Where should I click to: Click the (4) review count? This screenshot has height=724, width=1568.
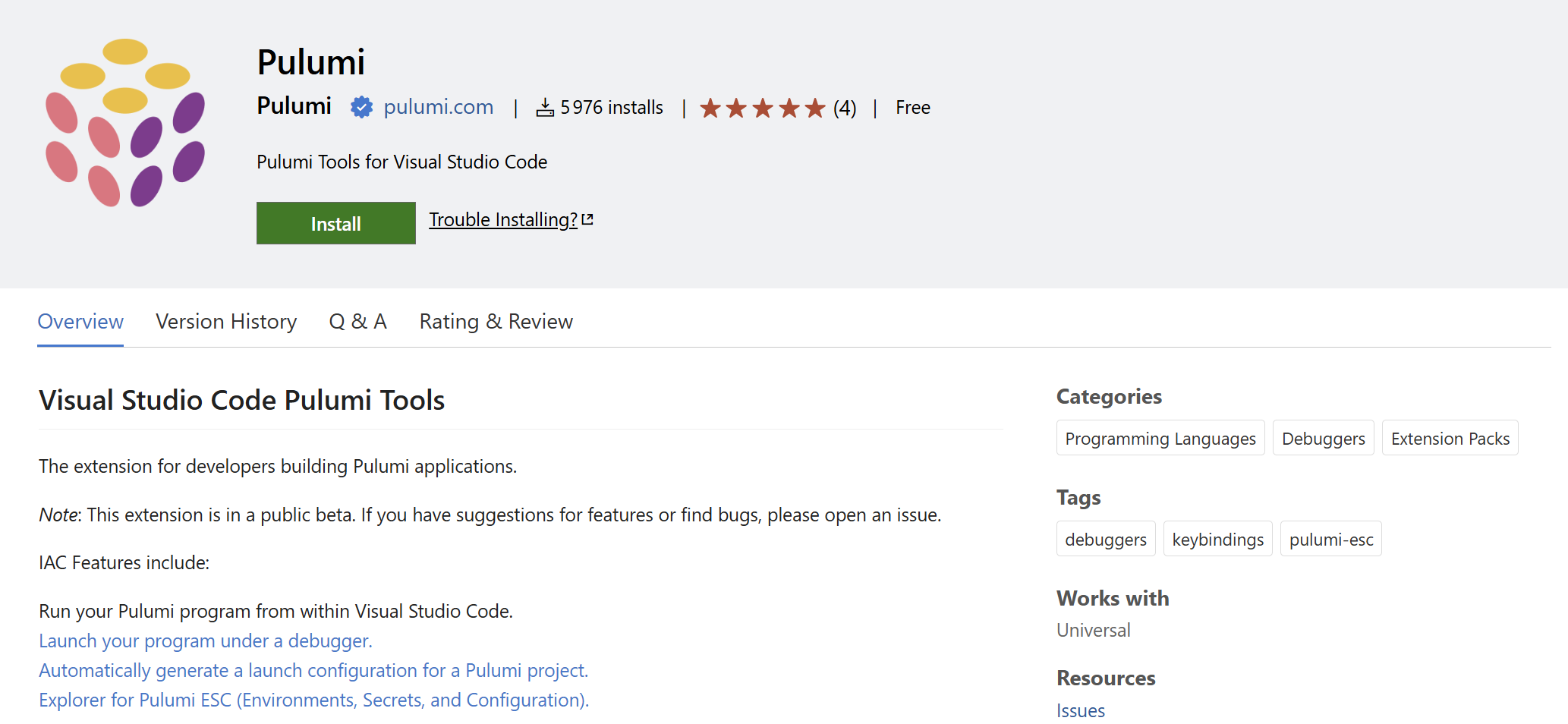click(x=845, y=108)
